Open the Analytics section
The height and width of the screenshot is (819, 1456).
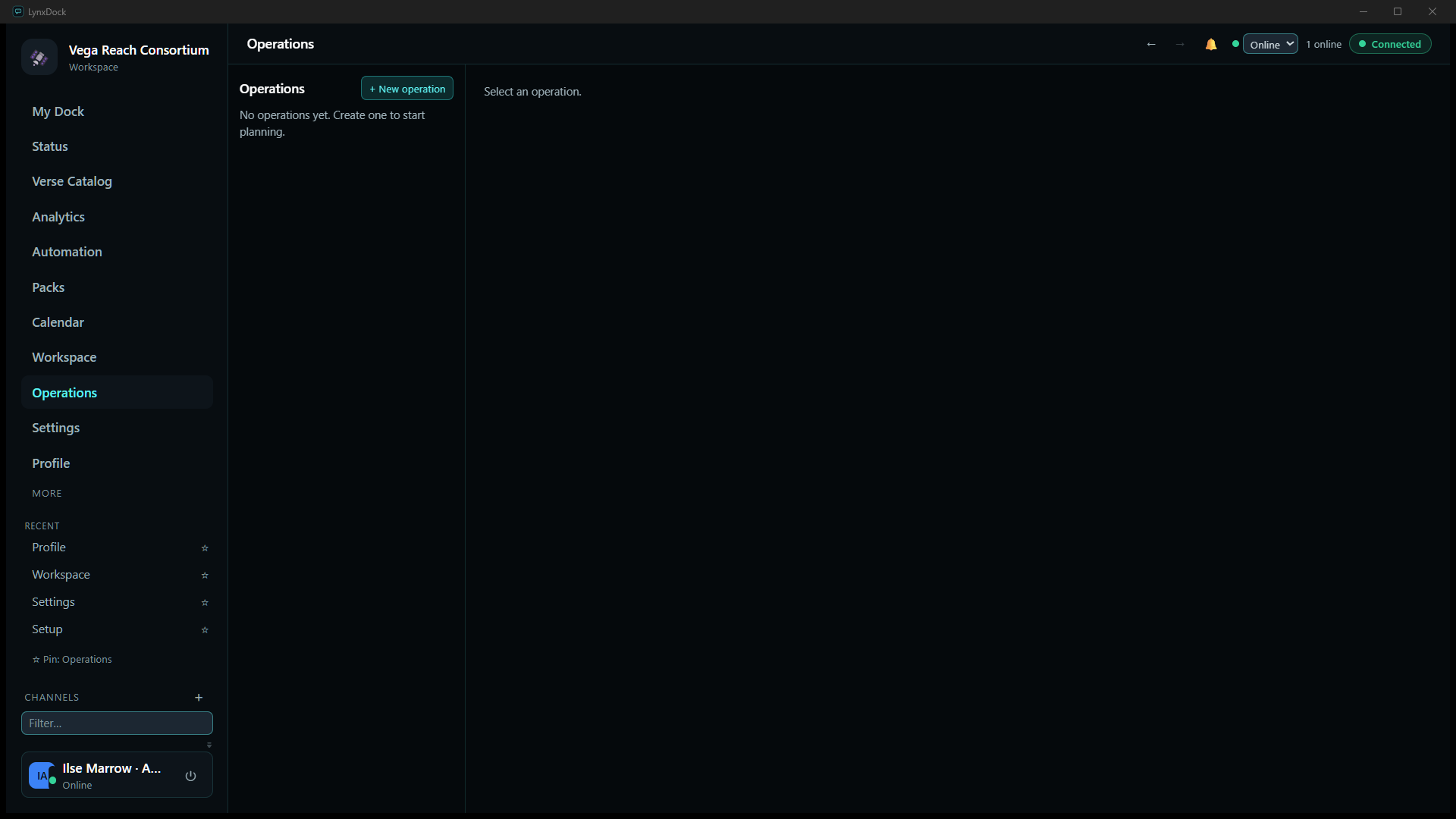coord(117,217)
